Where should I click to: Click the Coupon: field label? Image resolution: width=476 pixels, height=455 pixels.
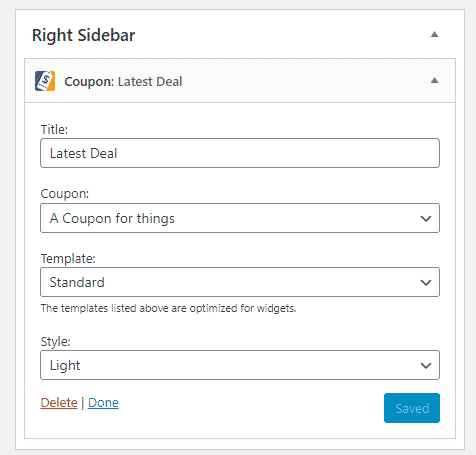[x=65, y=194]
